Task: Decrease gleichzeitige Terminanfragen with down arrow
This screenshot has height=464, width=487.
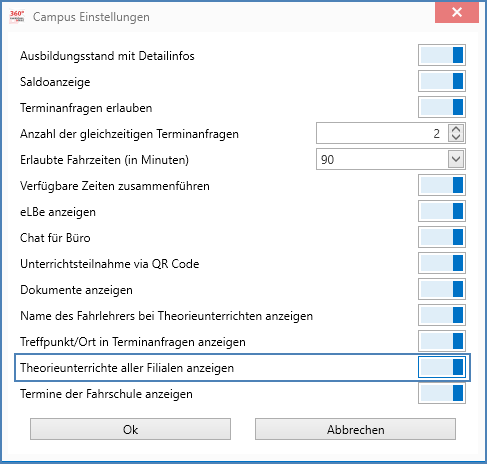Action: [456, 137]
